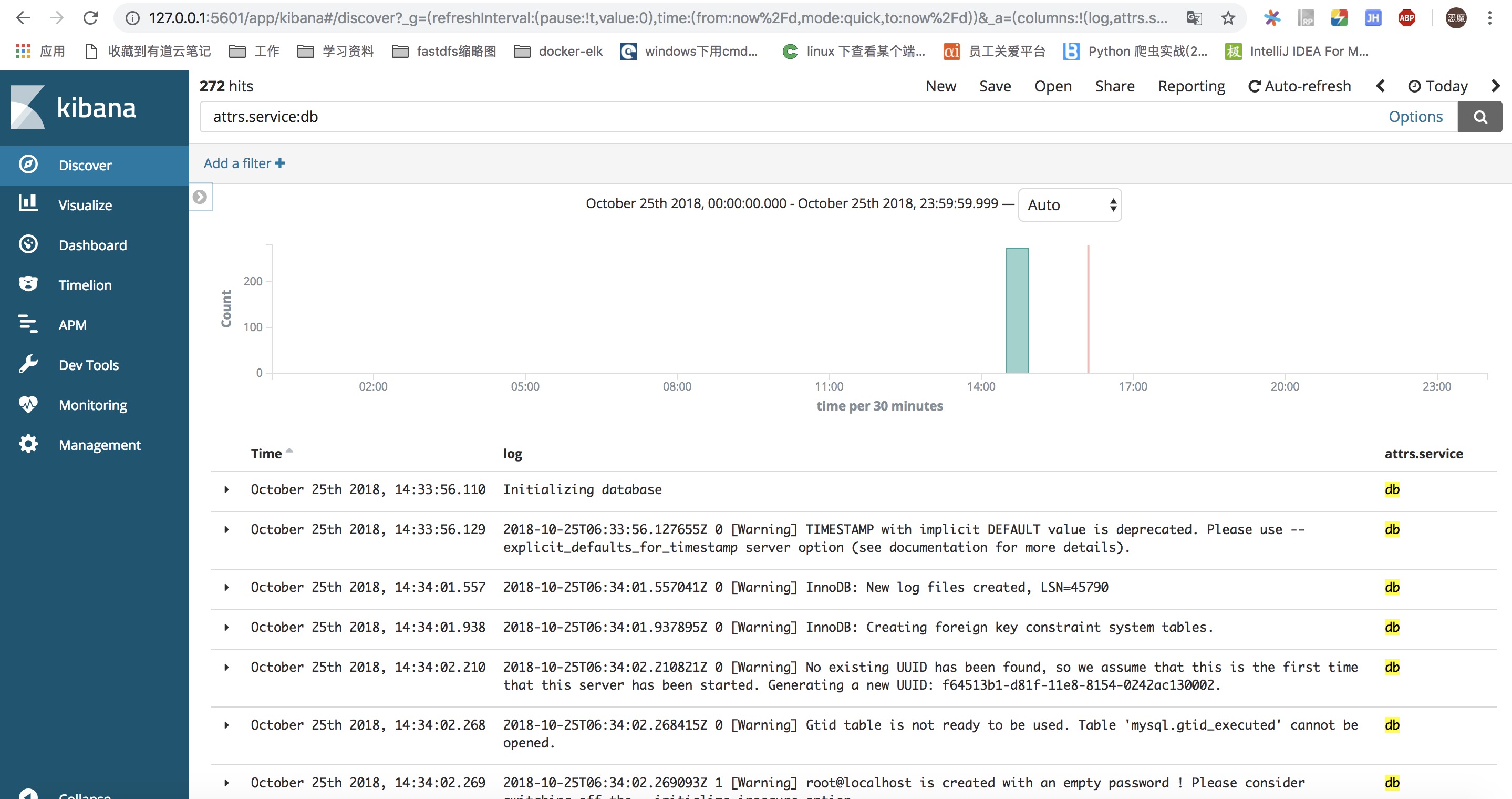Open the Share menu

[x=1114, y=86]
